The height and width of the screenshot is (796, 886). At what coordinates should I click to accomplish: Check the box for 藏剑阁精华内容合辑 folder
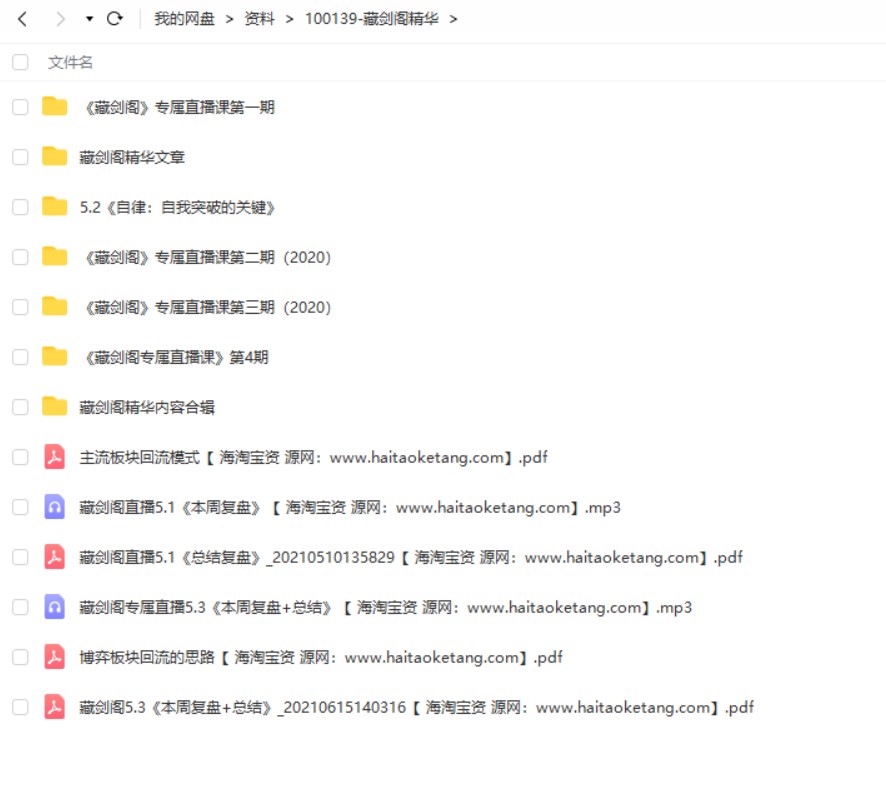[20, 407]
